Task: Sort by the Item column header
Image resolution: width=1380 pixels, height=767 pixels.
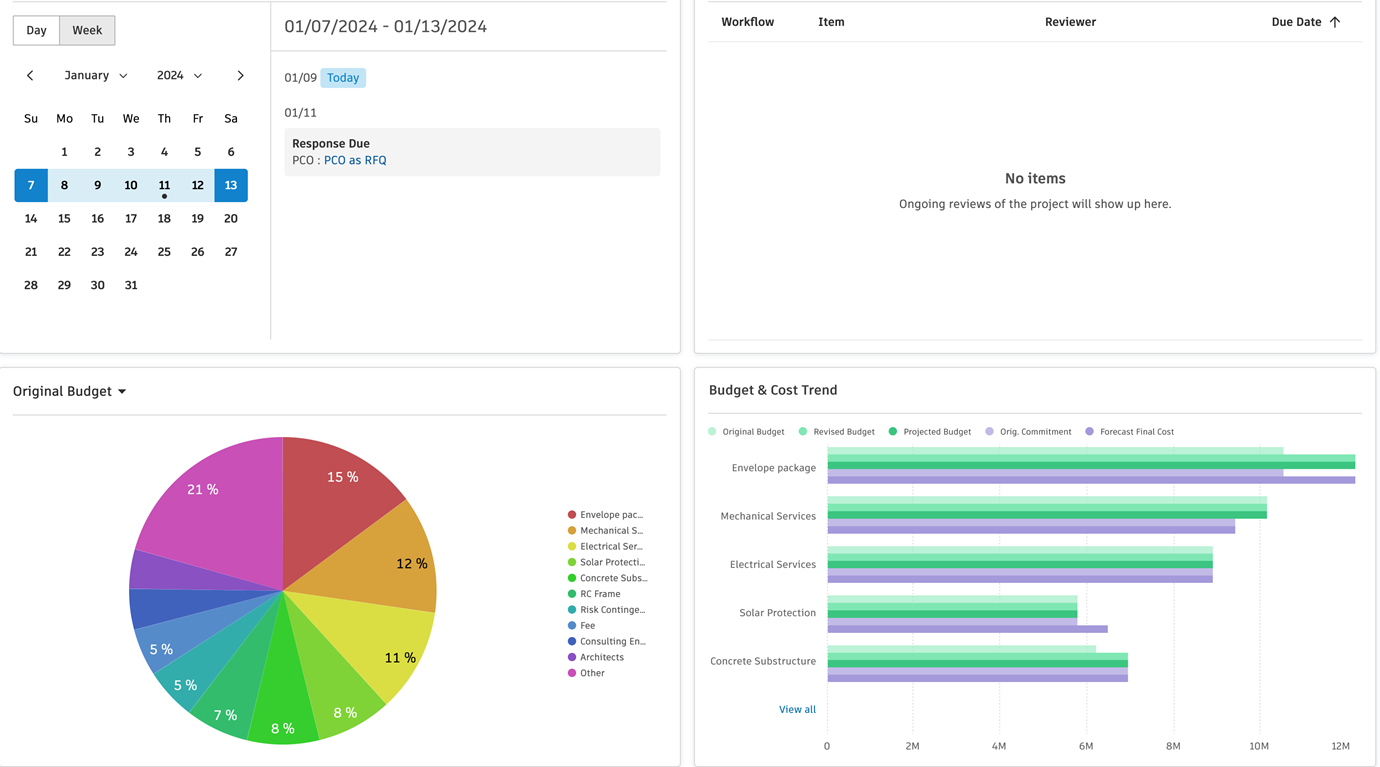Action: coord(831,22)
